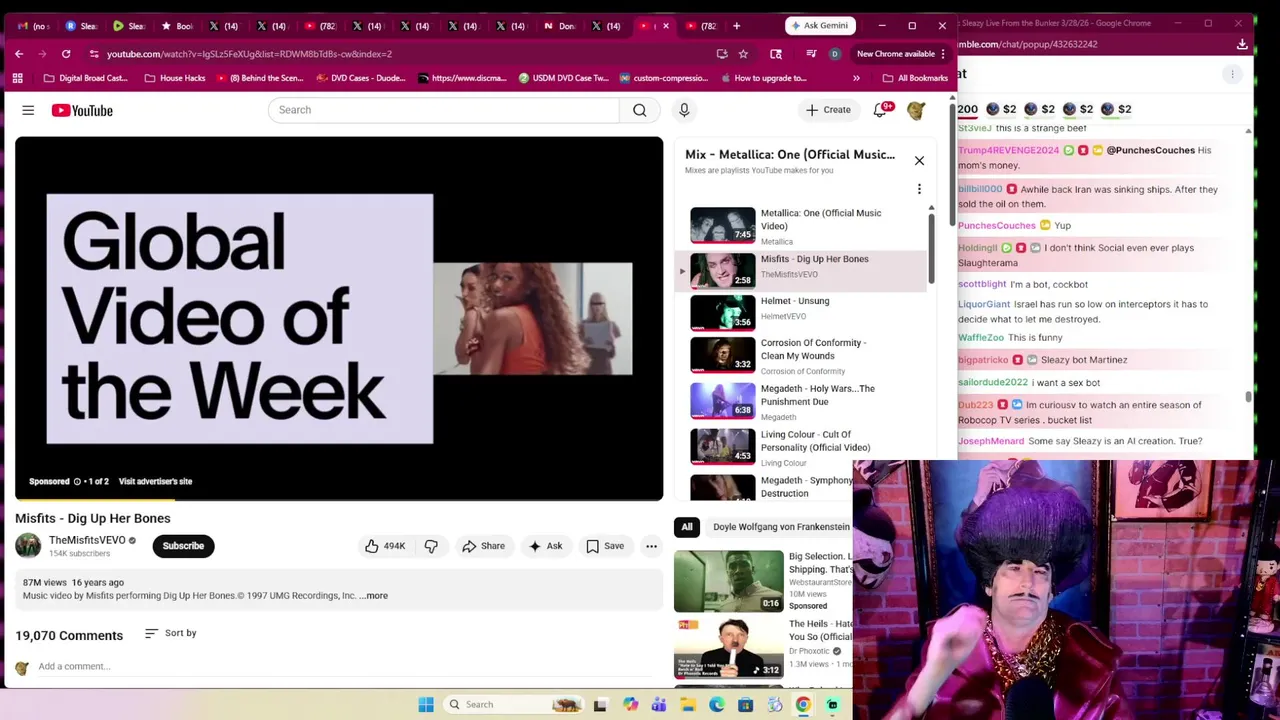The image size is (1280, 720).
Task: Open more actions ellipsis under the video
Action: (x=651, y=546)
